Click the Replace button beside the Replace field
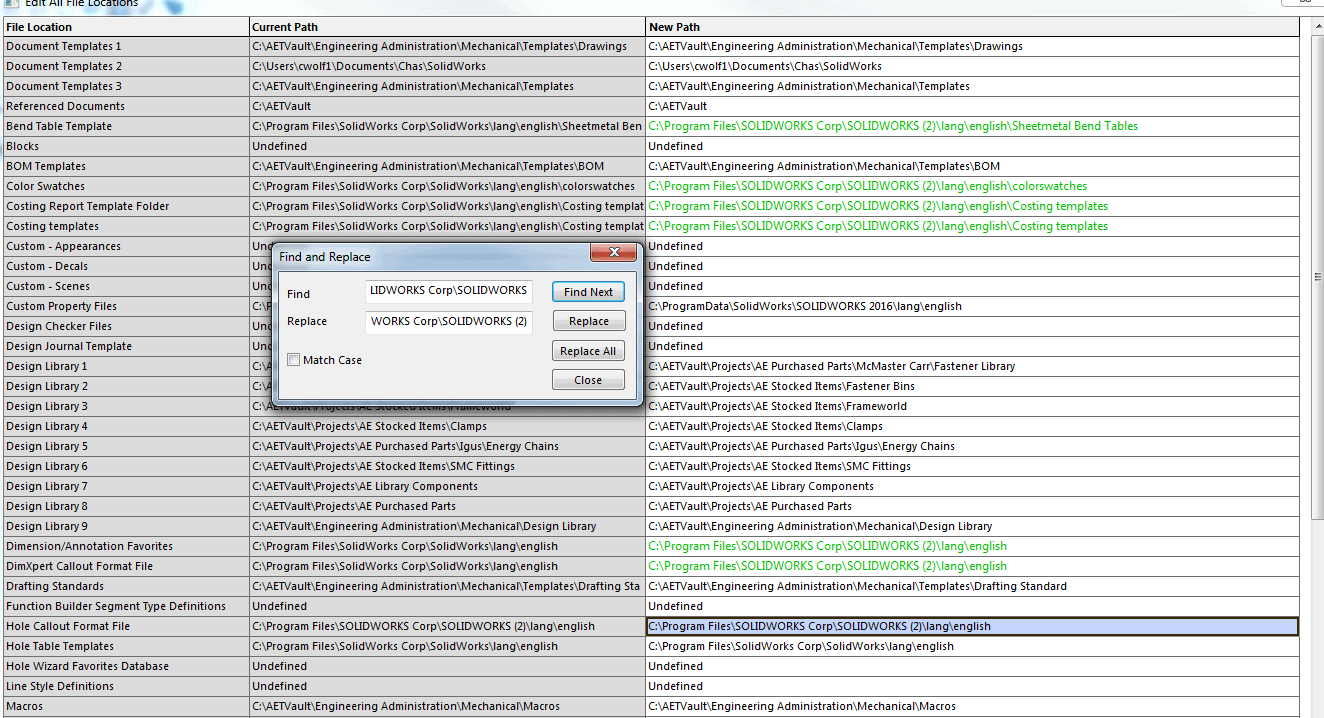 588,321
